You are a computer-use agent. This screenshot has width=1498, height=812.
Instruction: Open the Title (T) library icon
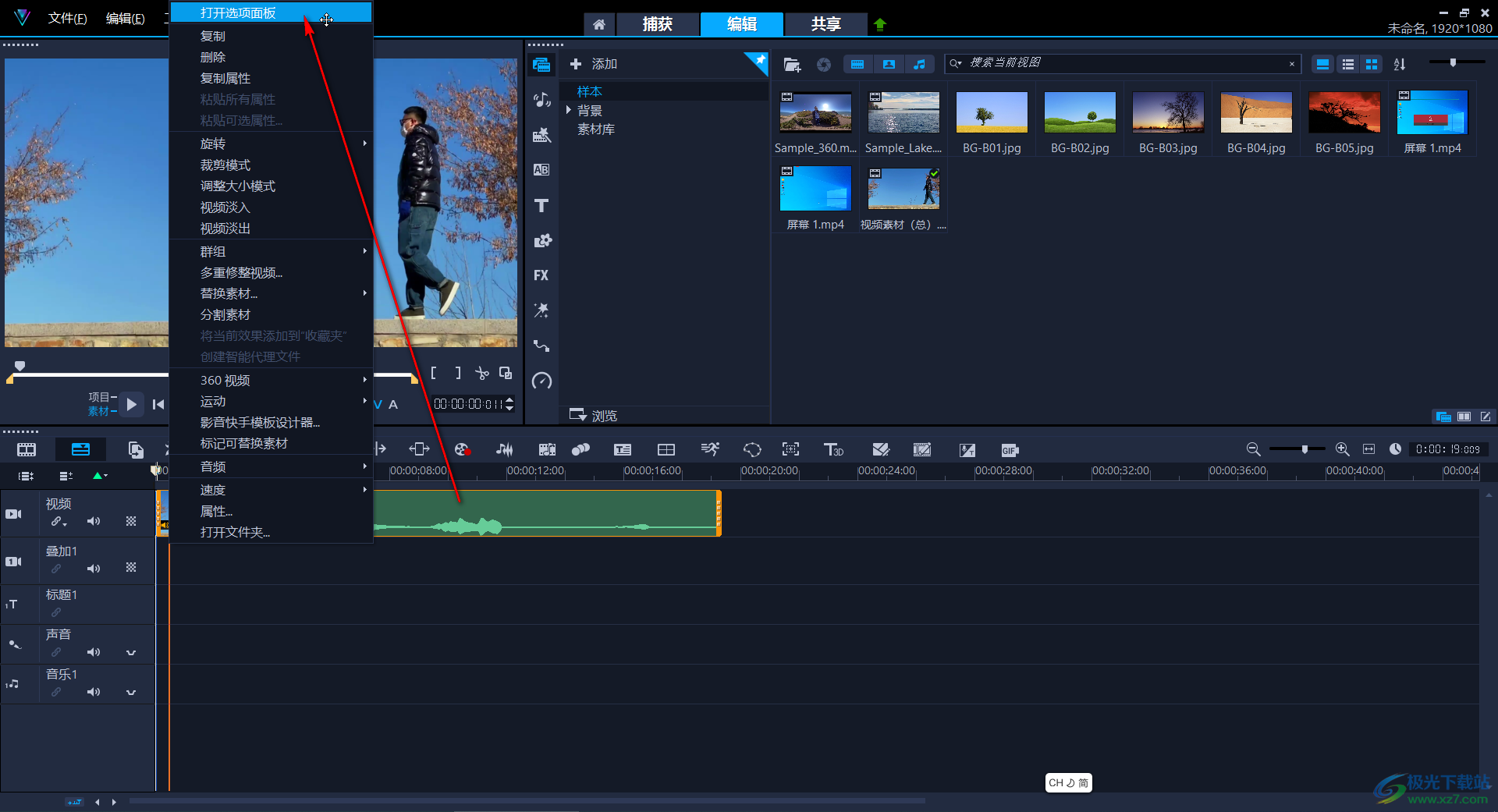[541, 205]
